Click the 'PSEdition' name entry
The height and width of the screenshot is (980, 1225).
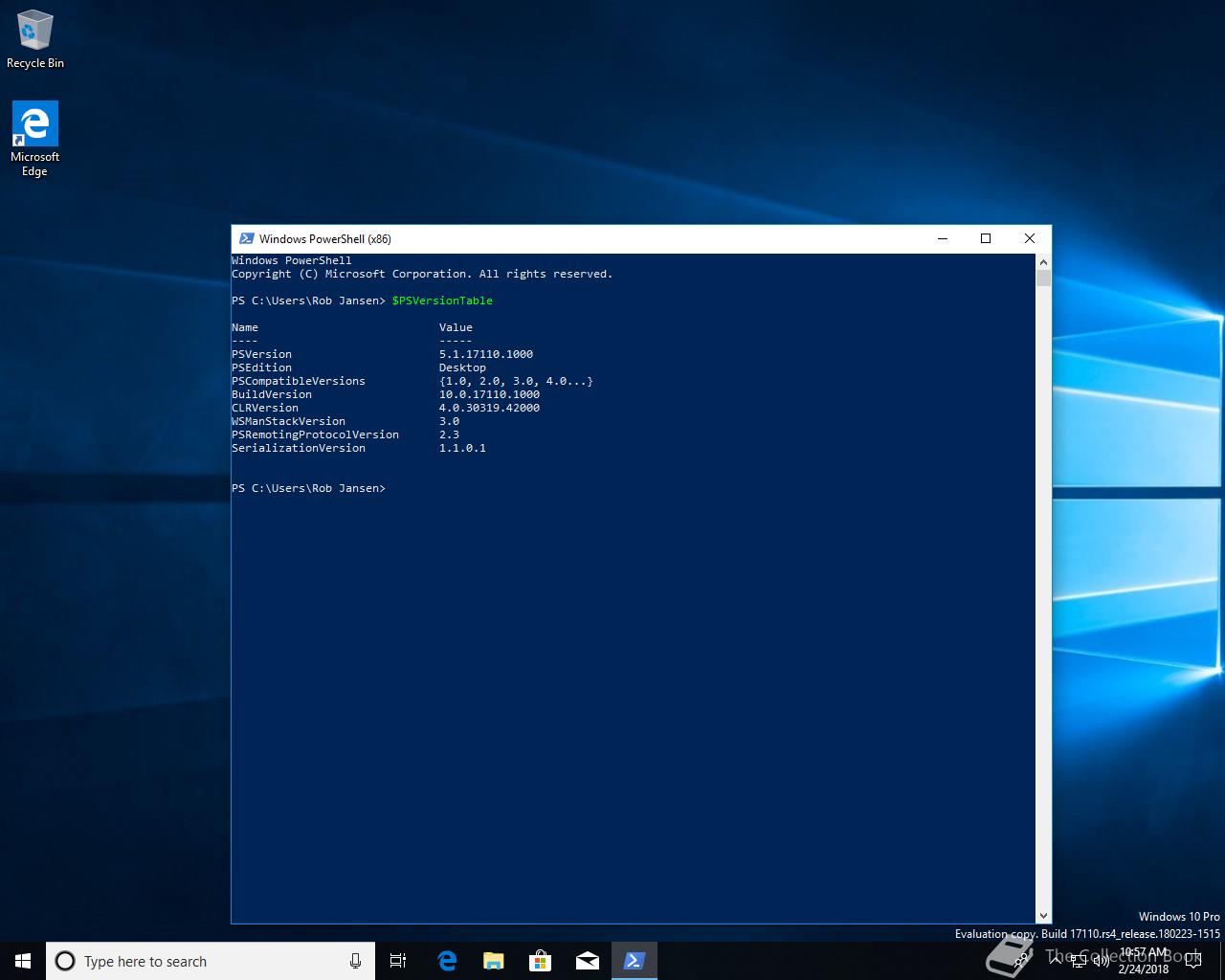click(x=261, y=367)
